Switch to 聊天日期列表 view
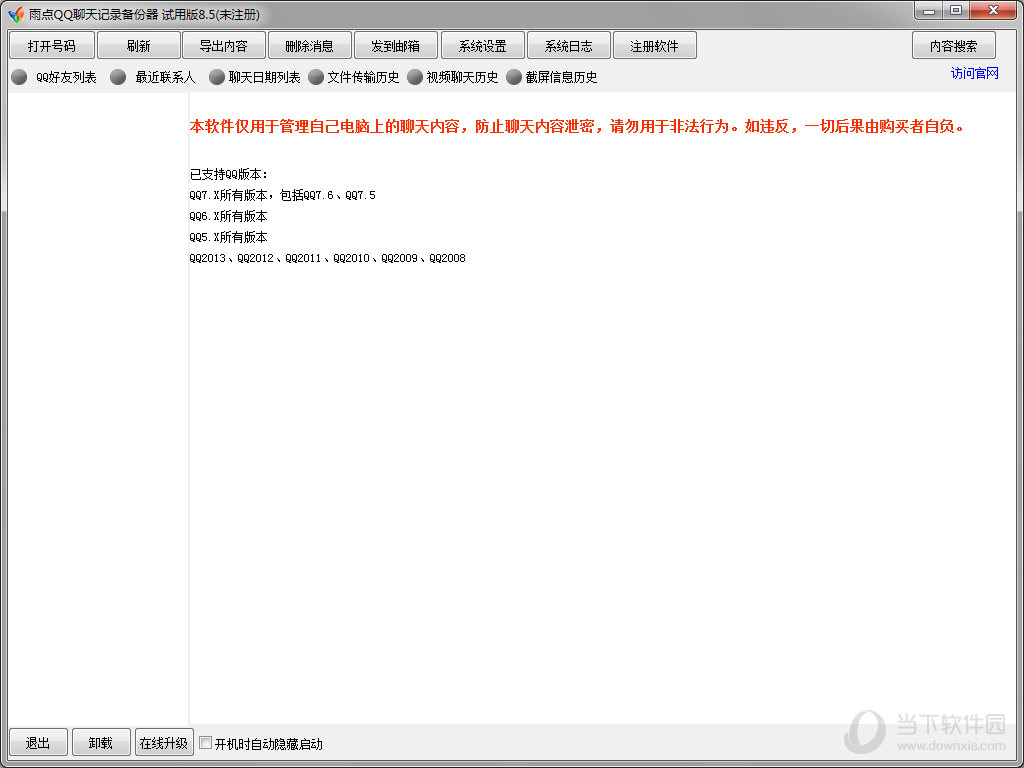The height and width of the screenshot is (768, 1024). click(217, 78)
